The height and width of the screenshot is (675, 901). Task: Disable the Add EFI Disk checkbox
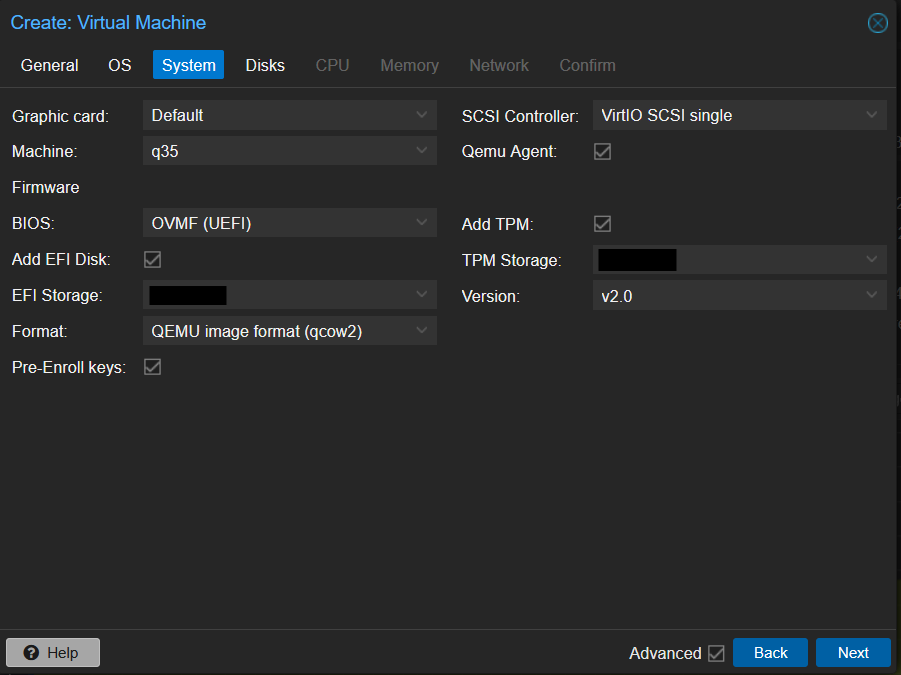point(152,260)
